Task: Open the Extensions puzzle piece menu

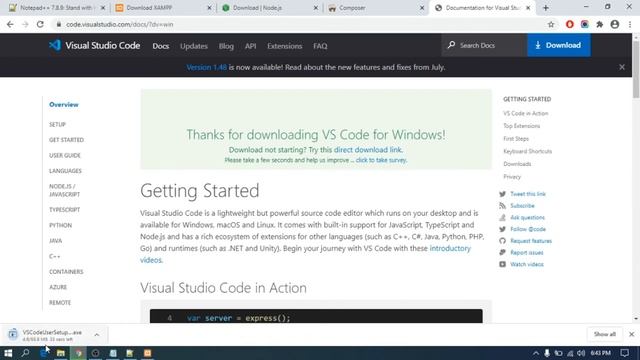Action: tap(600, 24)
